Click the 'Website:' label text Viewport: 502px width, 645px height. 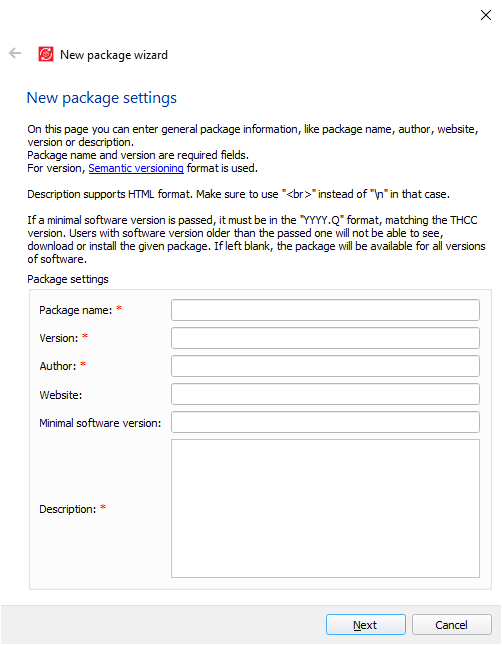[x=60, y=395]
